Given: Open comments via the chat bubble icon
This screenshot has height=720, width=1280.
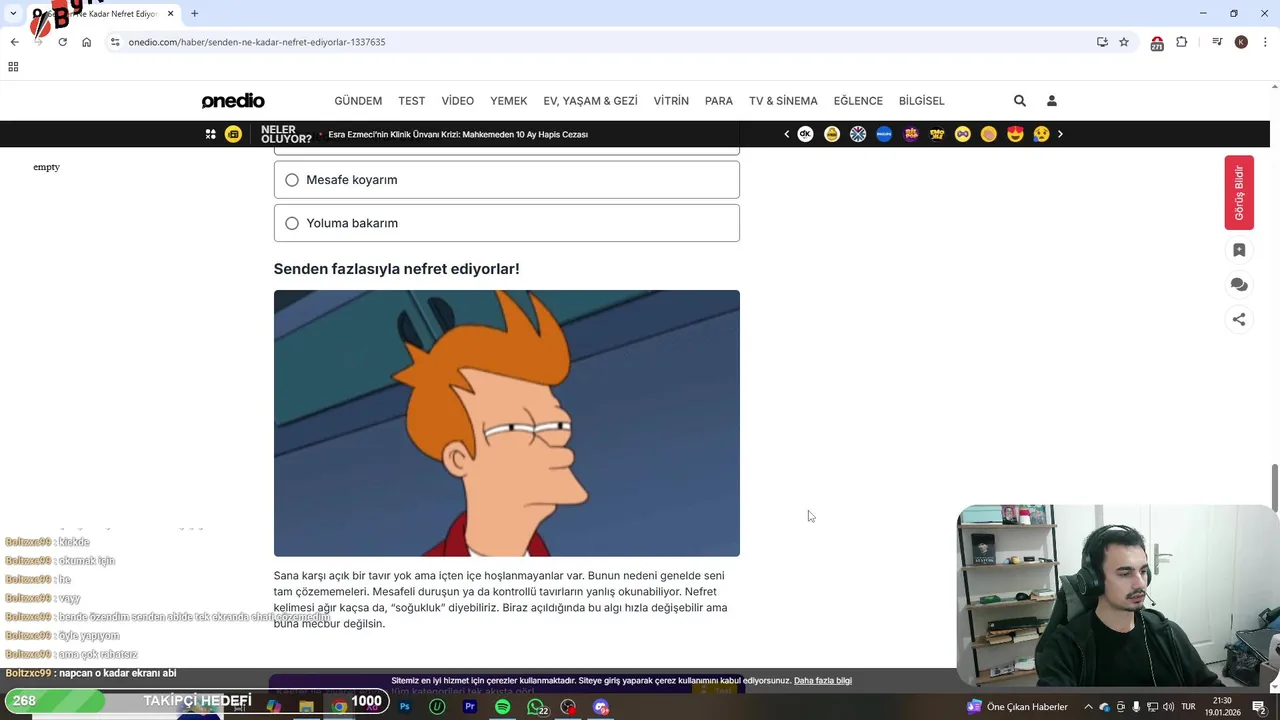Looking at the screenshot, I should coord(1239,285).
